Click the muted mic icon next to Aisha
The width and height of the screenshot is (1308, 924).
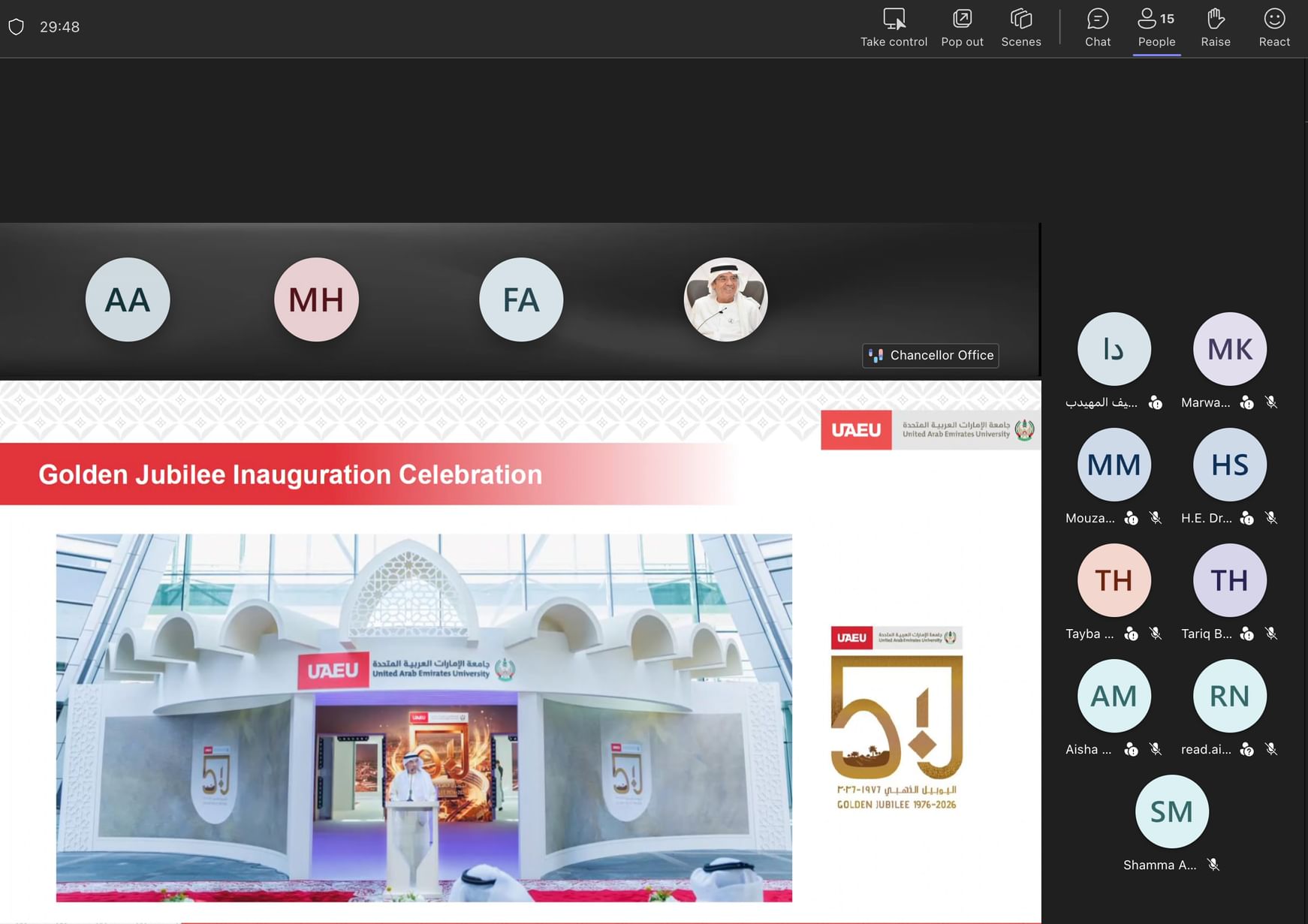tap(1156, 749)
